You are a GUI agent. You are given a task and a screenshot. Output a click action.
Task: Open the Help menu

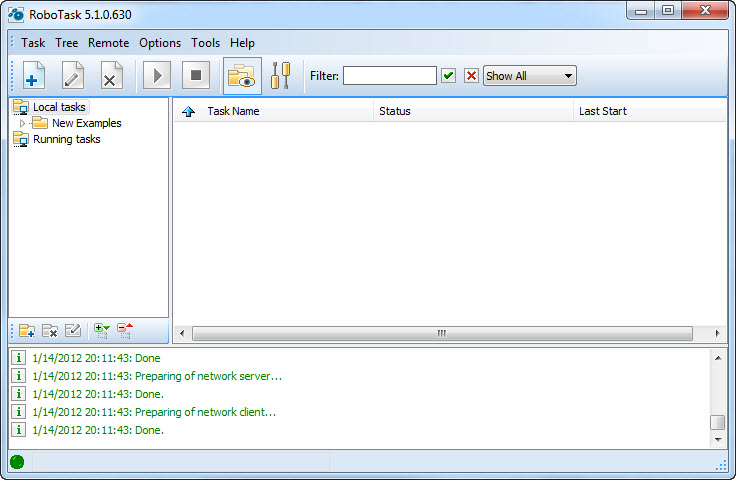pyautogui.click(x=242, y=43)
